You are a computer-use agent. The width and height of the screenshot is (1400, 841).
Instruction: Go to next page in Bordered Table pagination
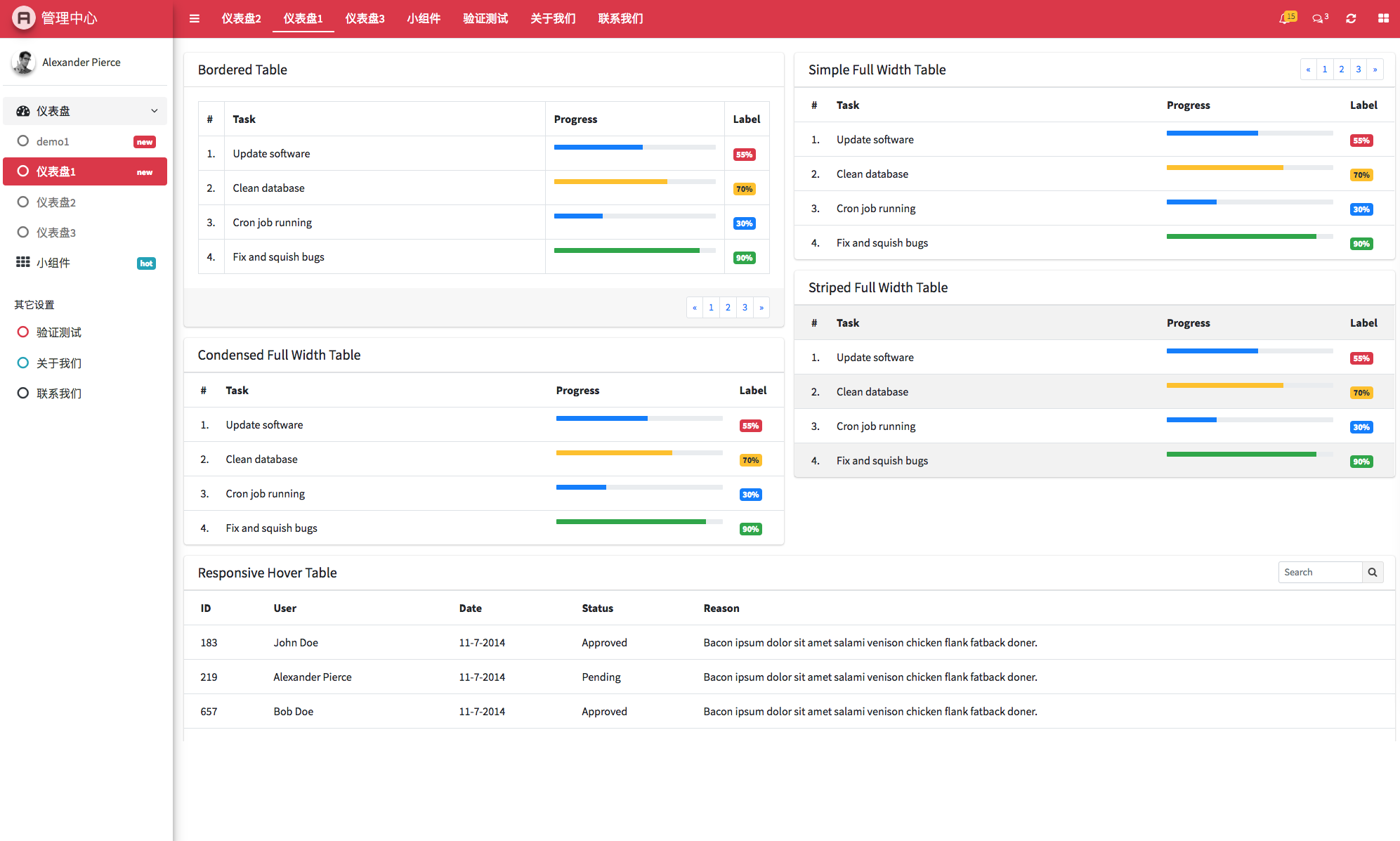761,308
